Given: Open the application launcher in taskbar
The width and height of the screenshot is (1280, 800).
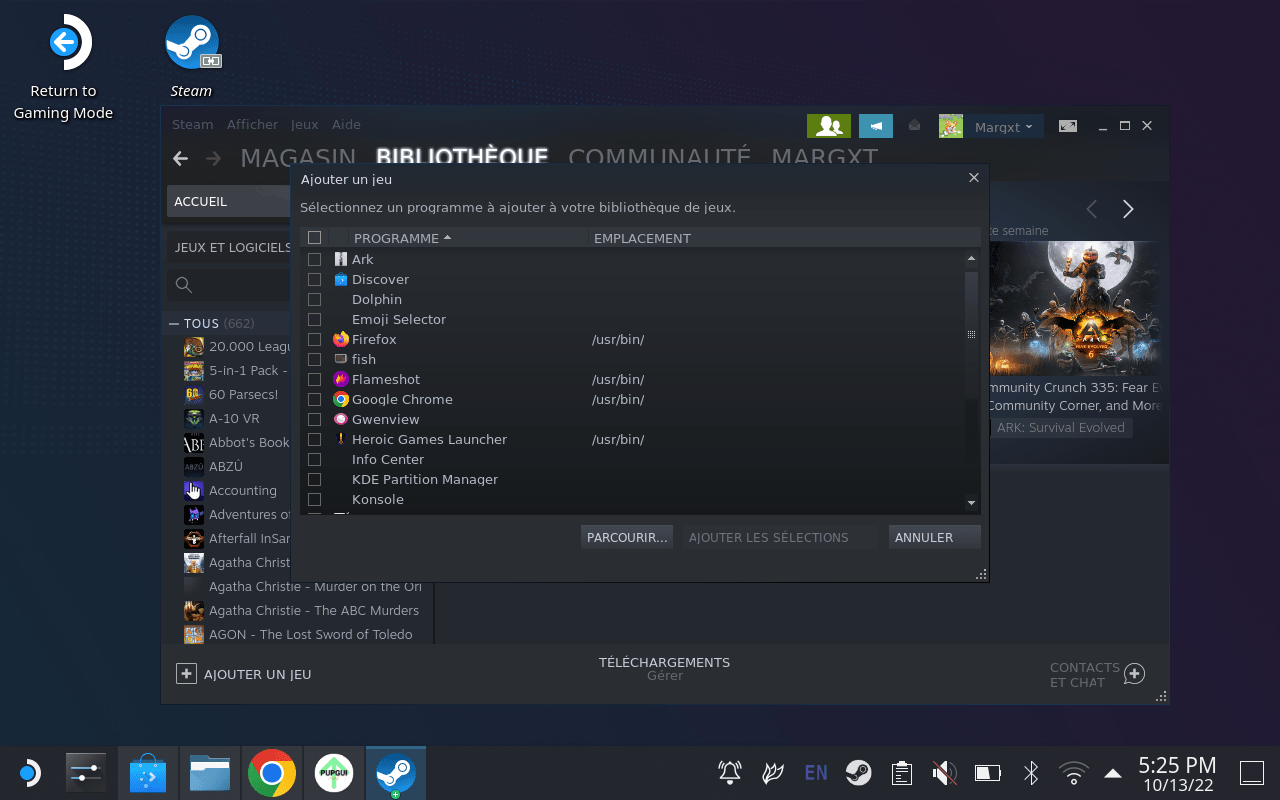Looking at the screenshot, I should [29, 773].
